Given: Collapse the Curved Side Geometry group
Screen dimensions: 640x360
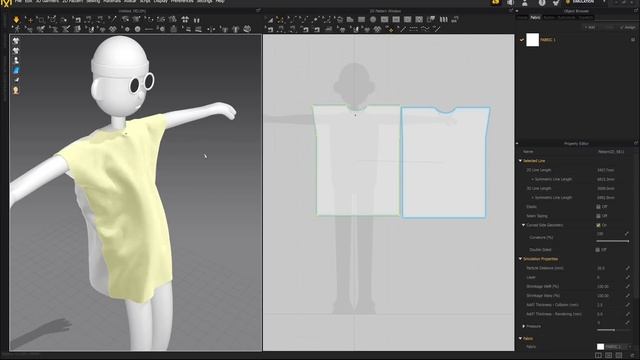Looking at the screenshot, I should [x=524, y=225].
